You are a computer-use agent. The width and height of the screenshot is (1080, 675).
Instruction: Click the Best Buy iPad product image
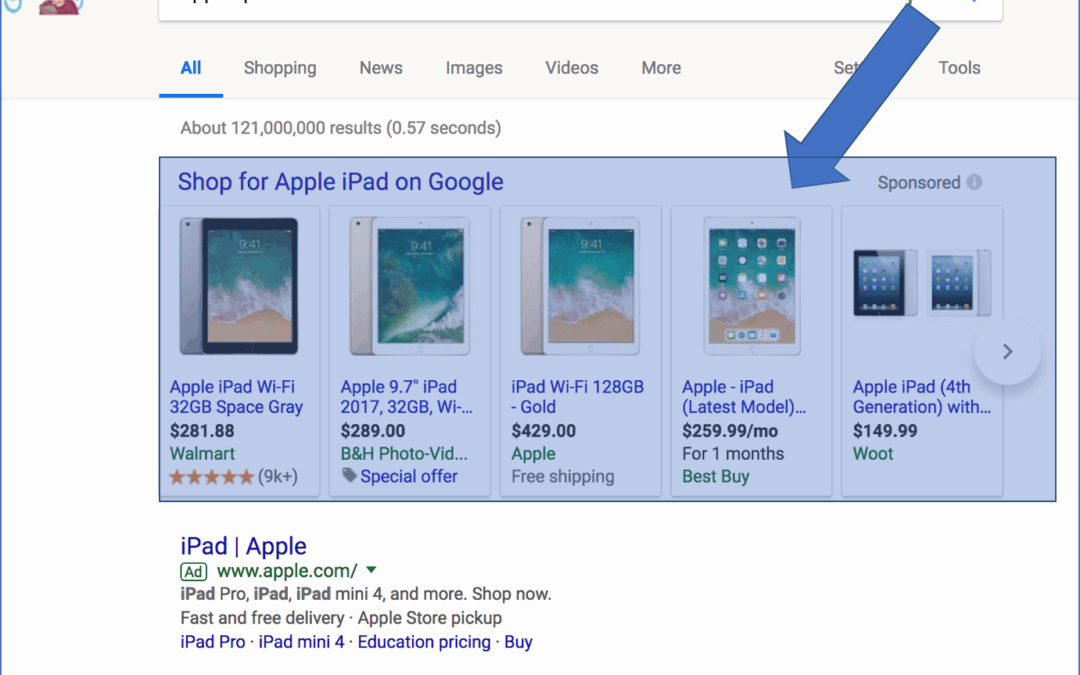751,286
